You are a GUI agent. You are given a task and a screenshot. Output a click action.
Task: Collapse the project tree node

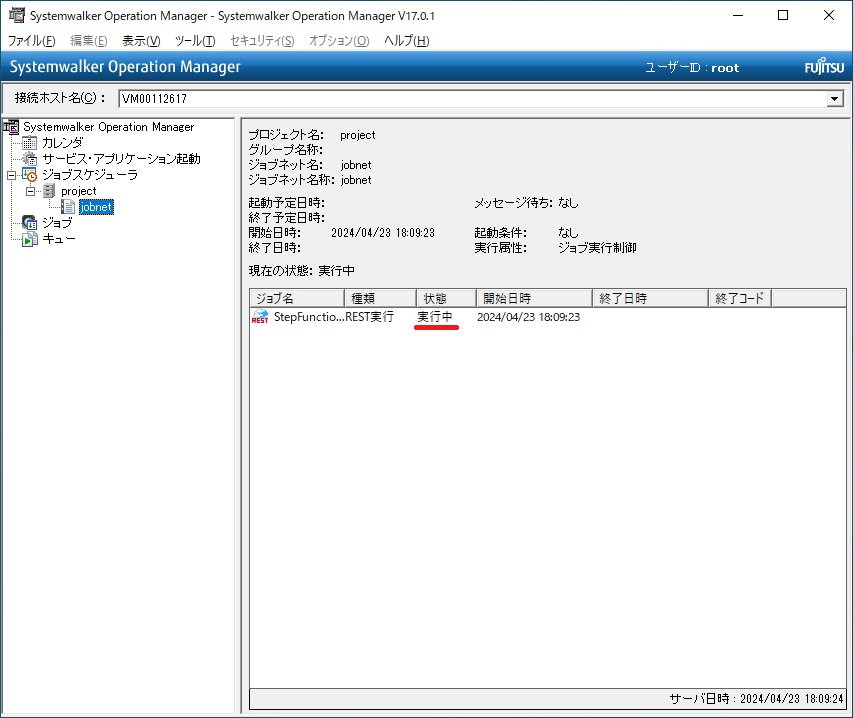point(30,191)
